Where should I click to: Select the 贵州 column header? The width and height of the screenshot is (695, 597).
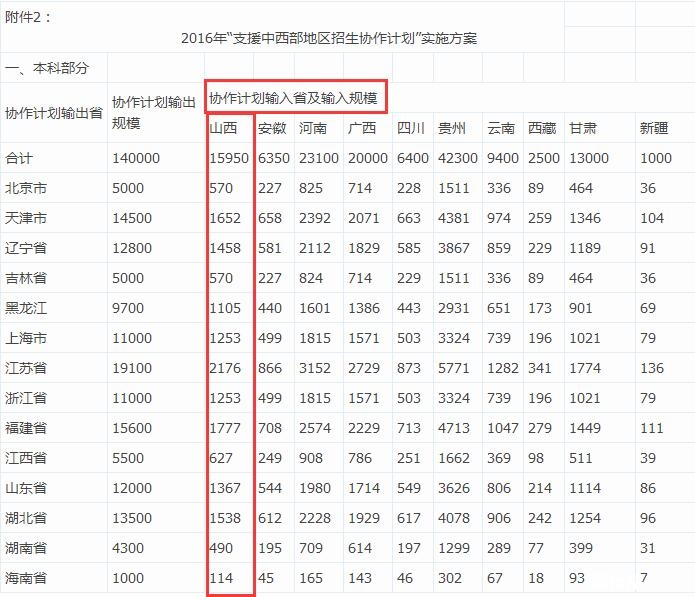point(452,129)
